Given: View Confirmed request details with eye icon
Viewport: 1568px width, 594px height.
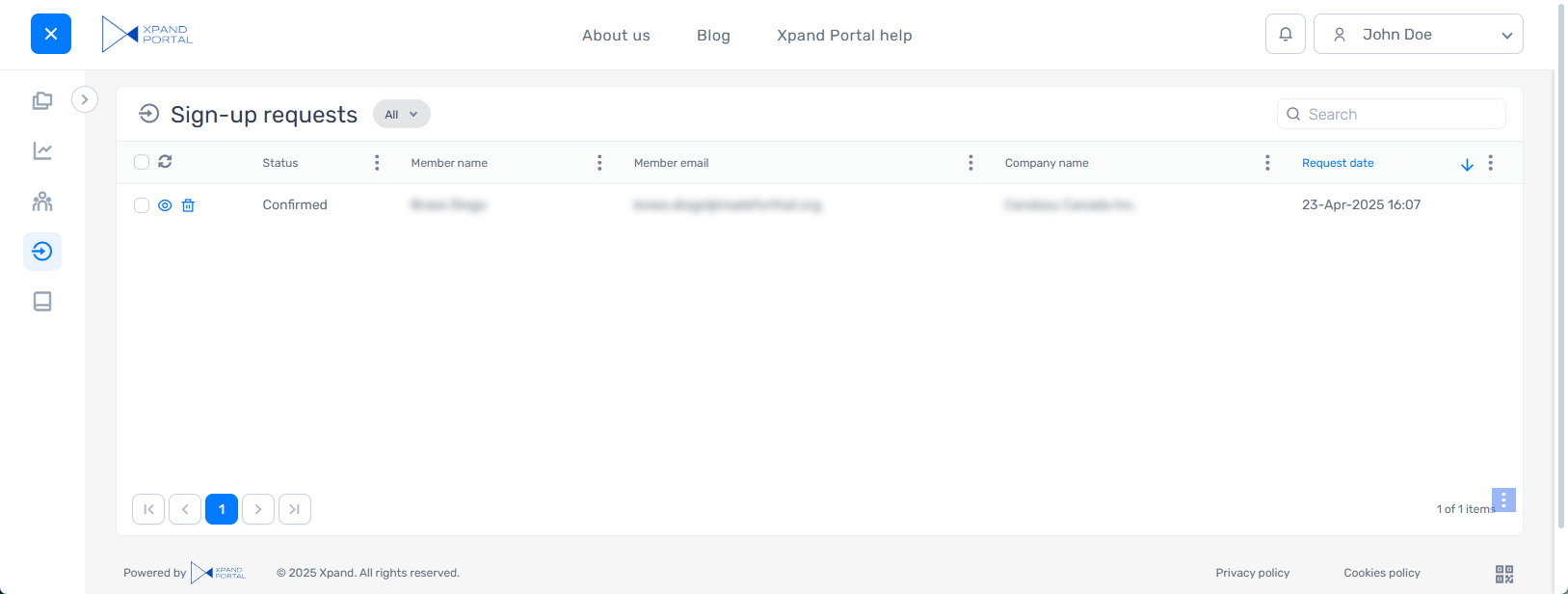Looking at the screenshot, I should coord(165,205).
